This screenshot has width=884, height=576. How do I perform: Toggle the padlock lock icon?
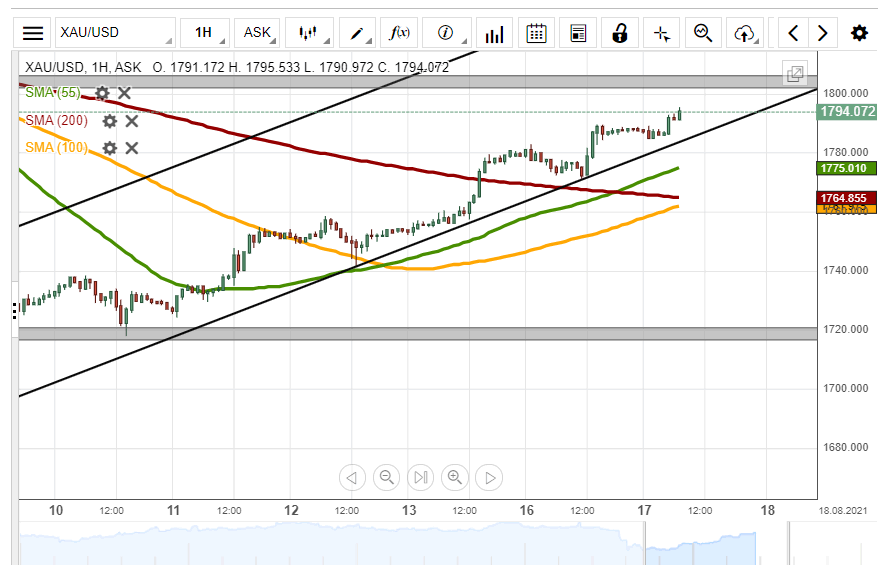tap(620, 33)
